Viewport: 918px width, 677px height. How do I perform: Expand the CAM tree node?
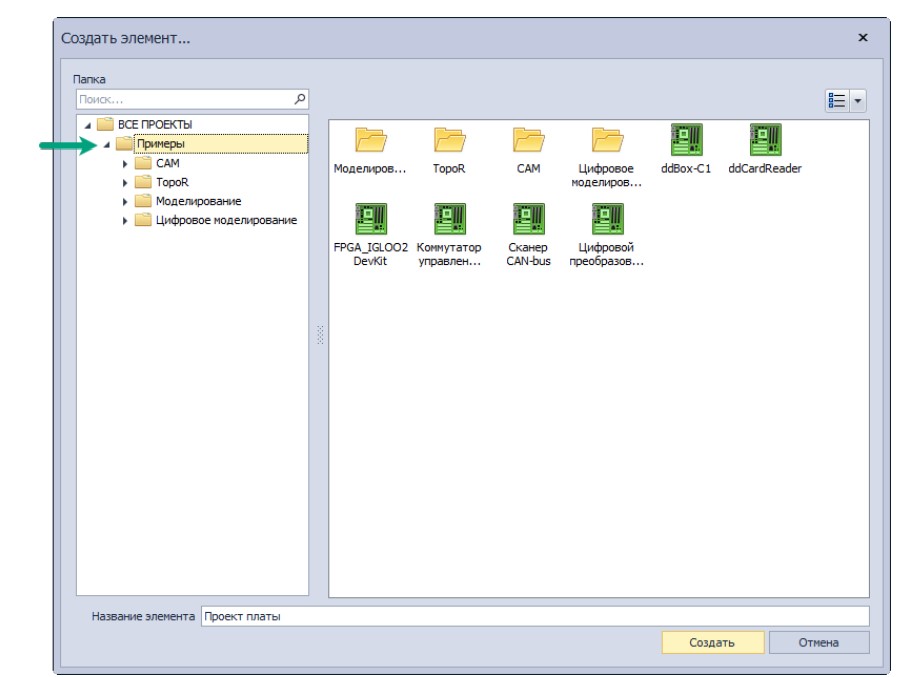point(125,164)
